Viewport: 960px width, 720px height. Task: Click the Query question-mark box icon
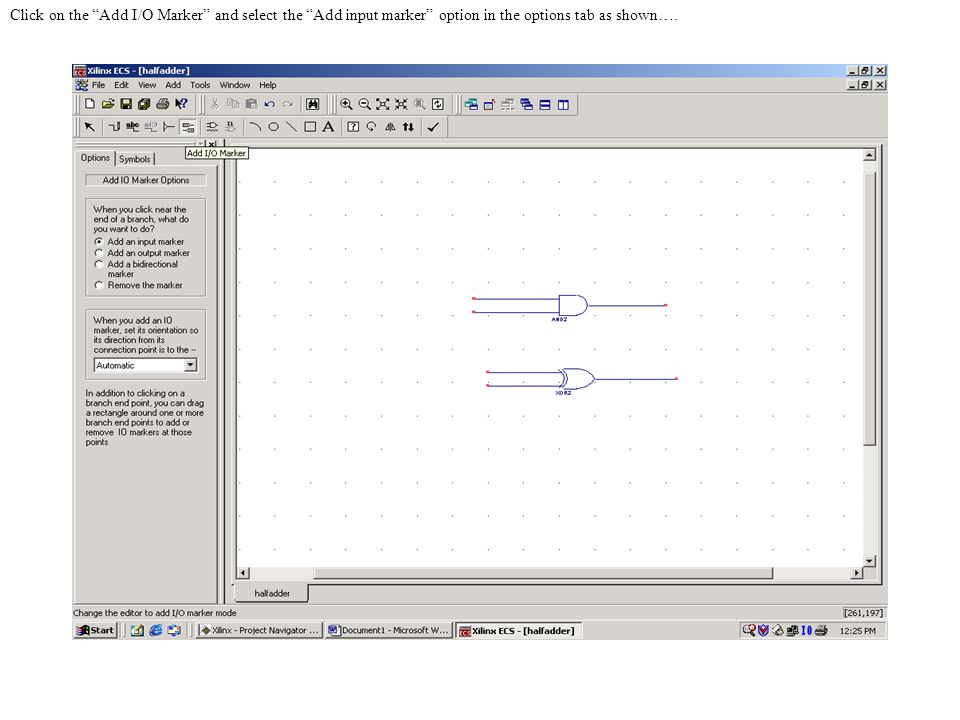click(x=353, y=127)
